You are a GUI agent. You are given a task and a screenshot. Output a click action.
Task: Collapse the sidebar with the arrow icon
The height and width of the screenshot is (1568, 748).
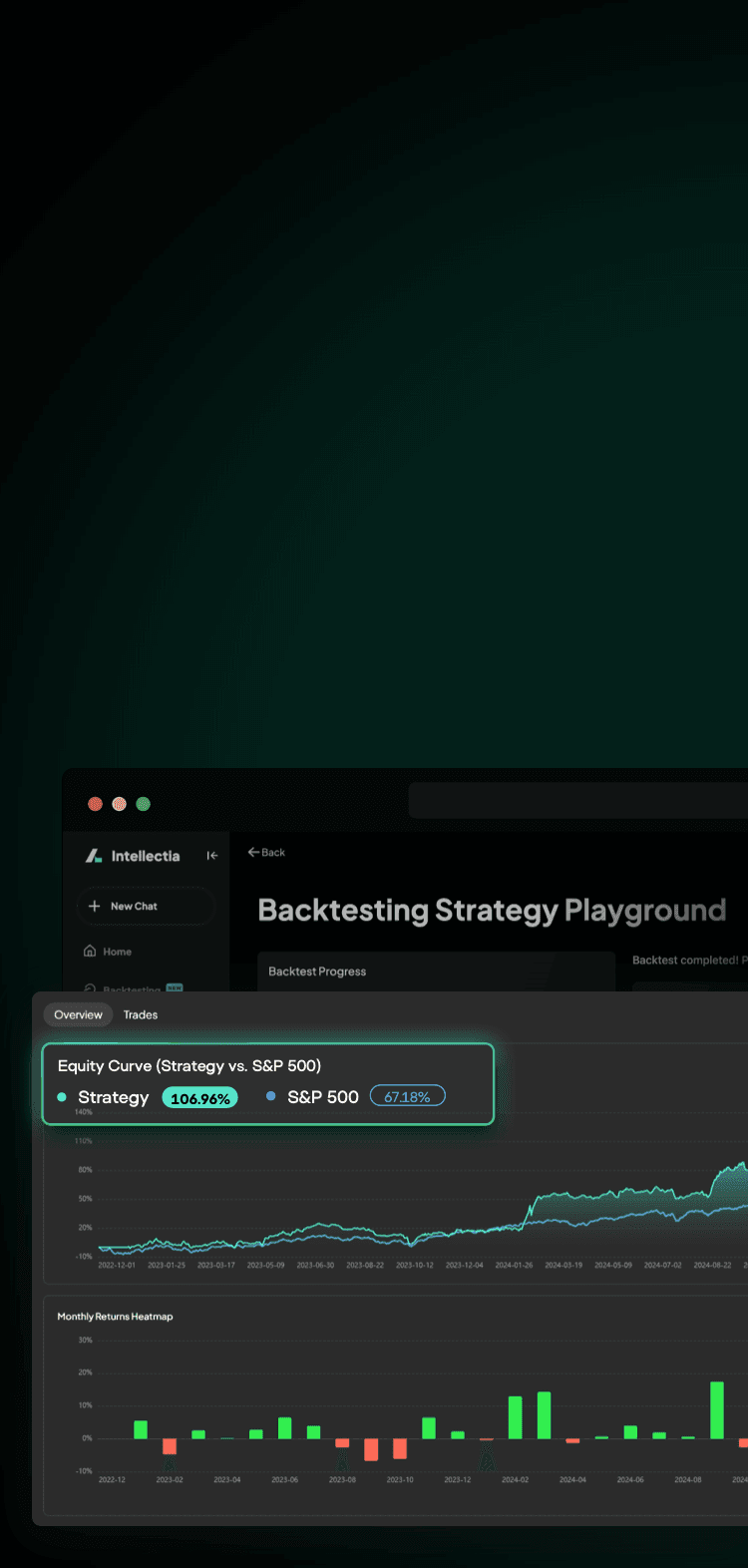pos(212,856)
